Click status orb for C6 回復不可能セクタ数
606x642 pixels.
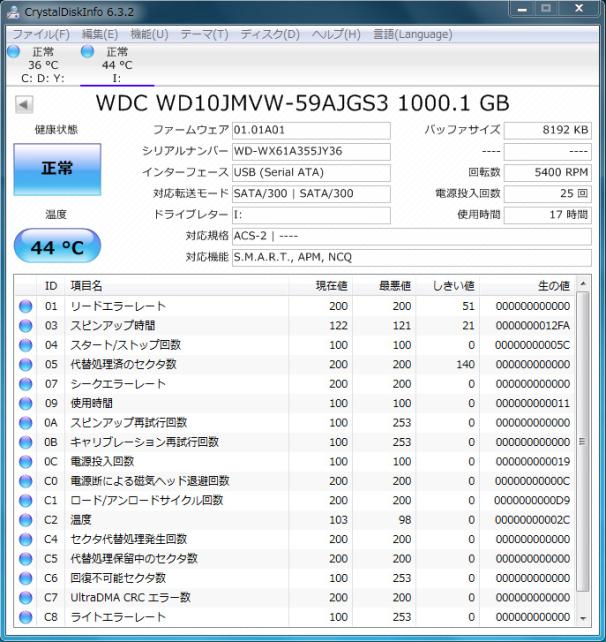click(25, 578)
